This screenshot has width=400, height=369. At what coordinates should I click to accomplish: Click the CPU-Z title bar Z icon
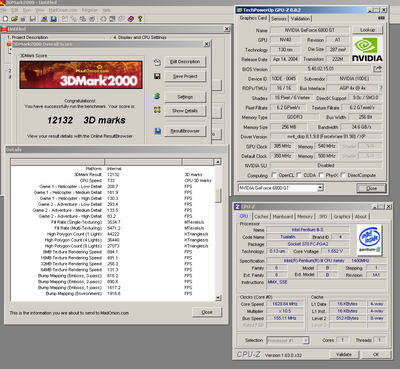[x=237, y=207]
